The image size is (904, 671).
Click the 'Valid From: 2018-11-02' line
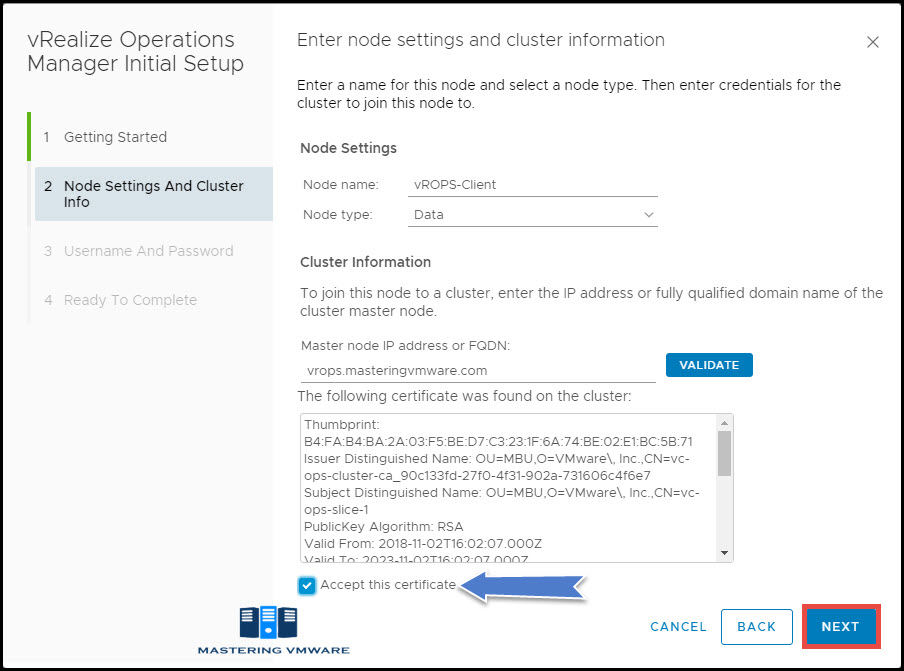(423, 544)
